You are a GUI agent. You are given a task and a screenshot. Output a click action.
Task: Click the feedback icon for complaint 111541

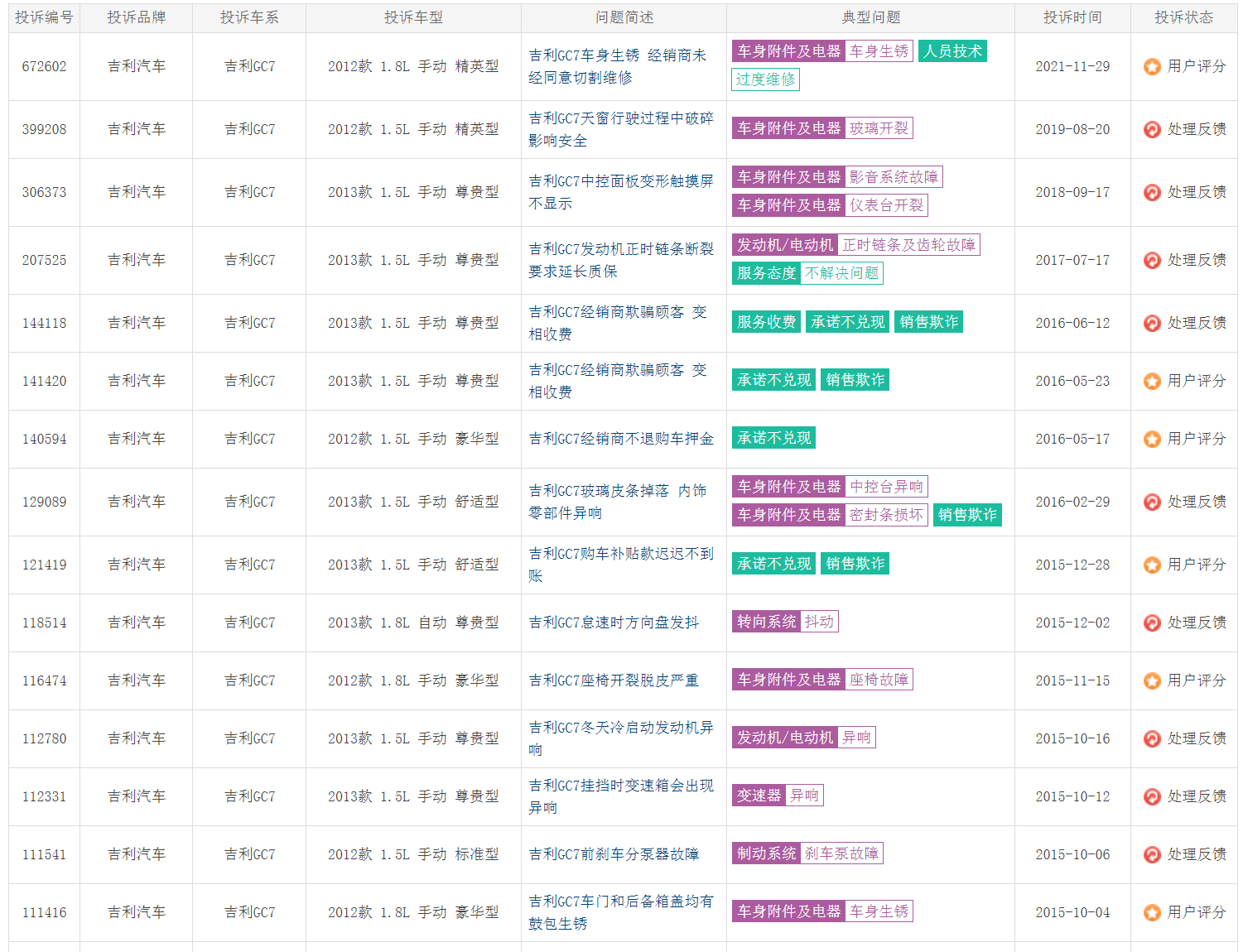tap(1152, 854)
